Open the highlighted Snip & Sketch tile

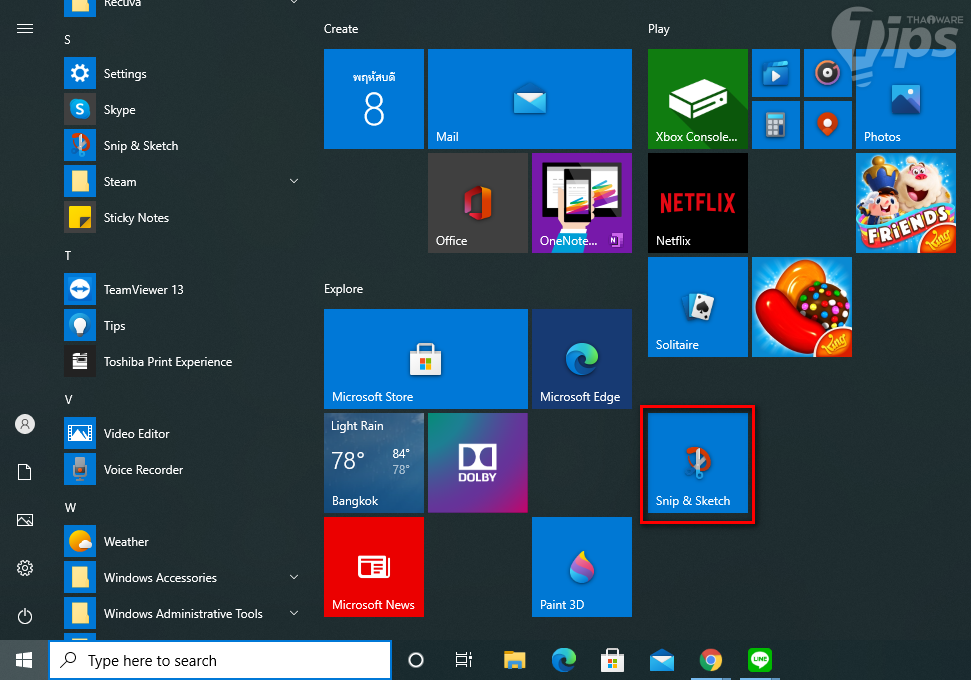[x=697, y=464]
